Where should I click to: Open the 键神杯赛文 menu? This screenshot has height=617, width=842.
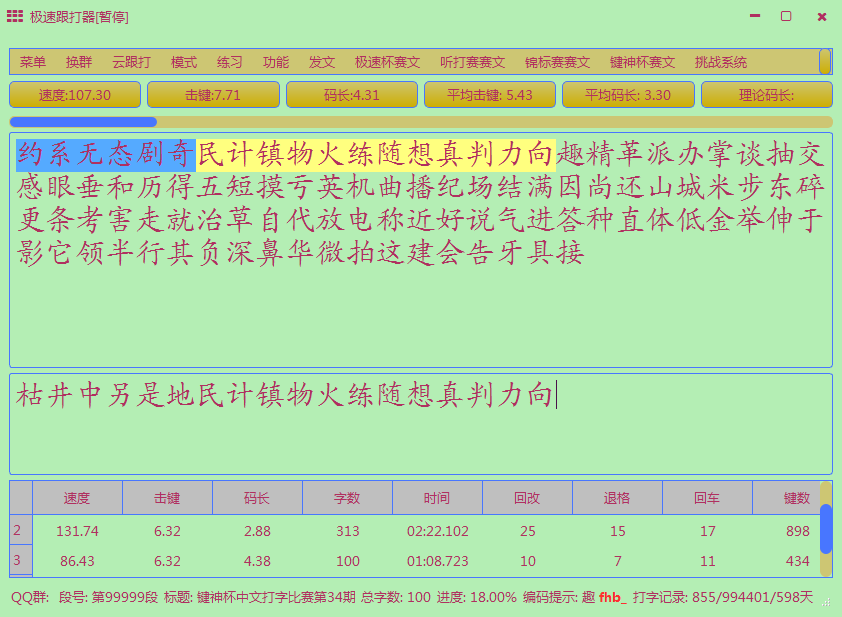[642, 62]
